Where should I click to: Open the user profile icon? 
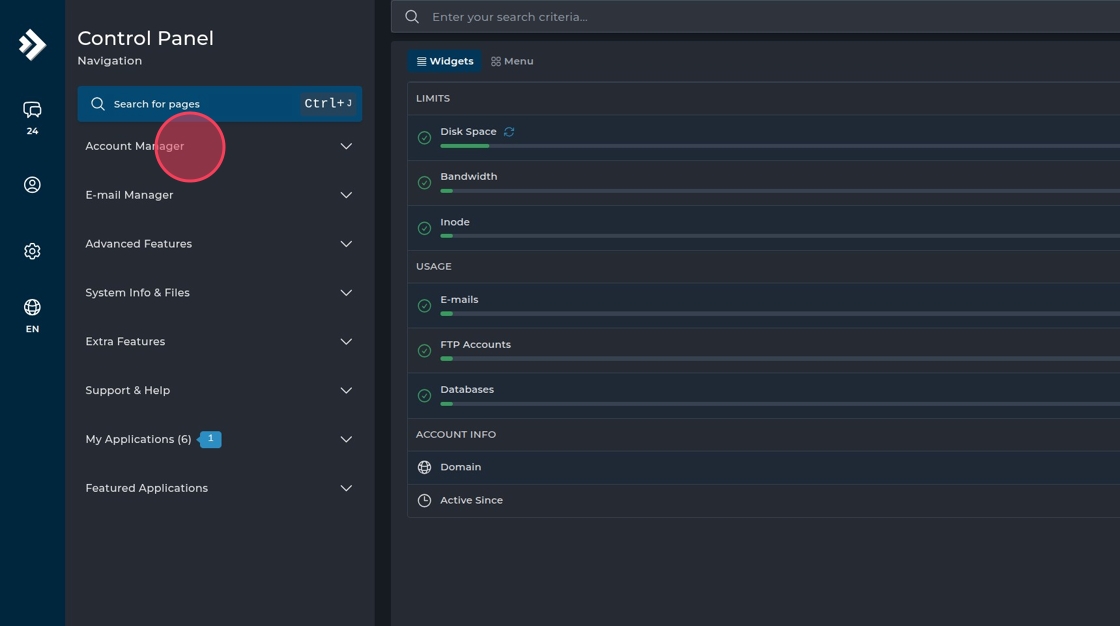pyautogui.click(x=32, y=185)
